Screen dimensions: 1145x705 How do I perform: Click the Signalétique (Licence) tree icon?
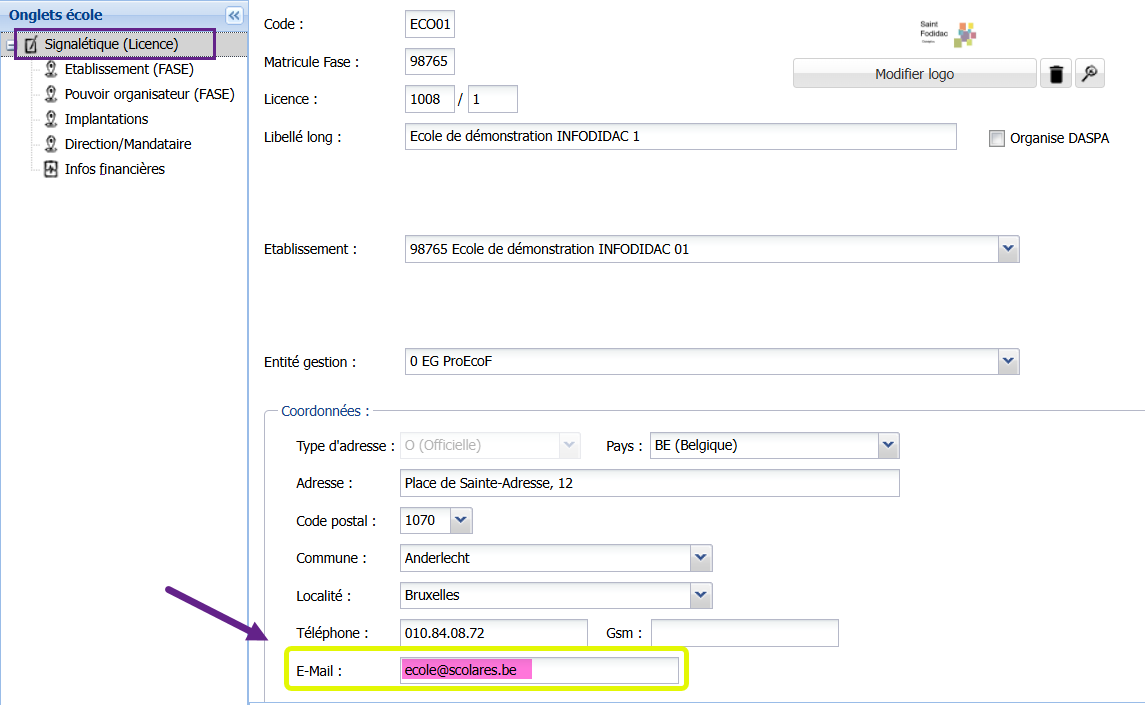(x=31, y=44)
